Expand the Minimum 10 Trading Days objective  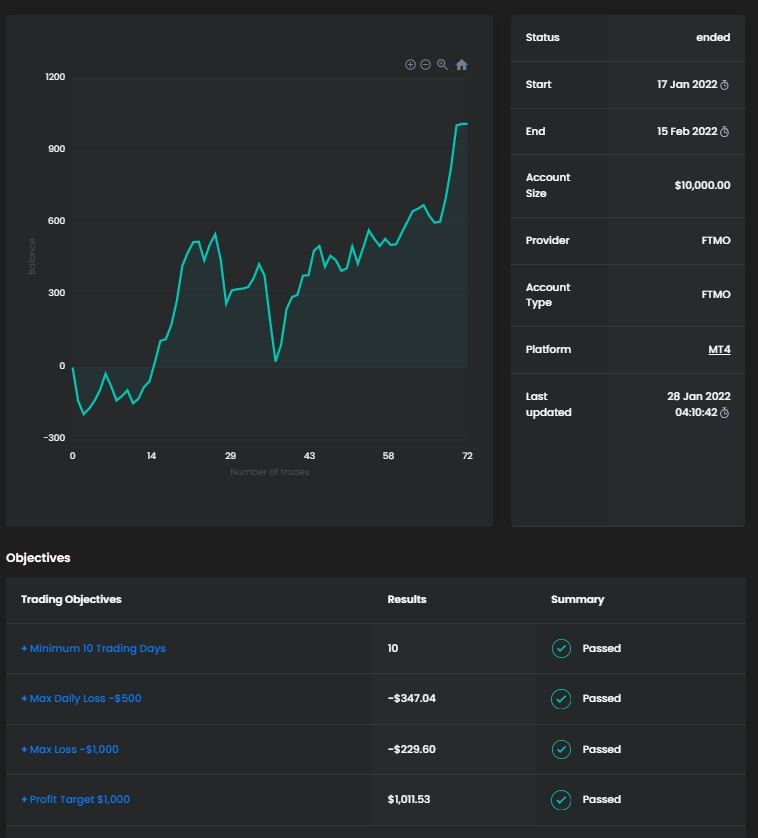[94, 649]
